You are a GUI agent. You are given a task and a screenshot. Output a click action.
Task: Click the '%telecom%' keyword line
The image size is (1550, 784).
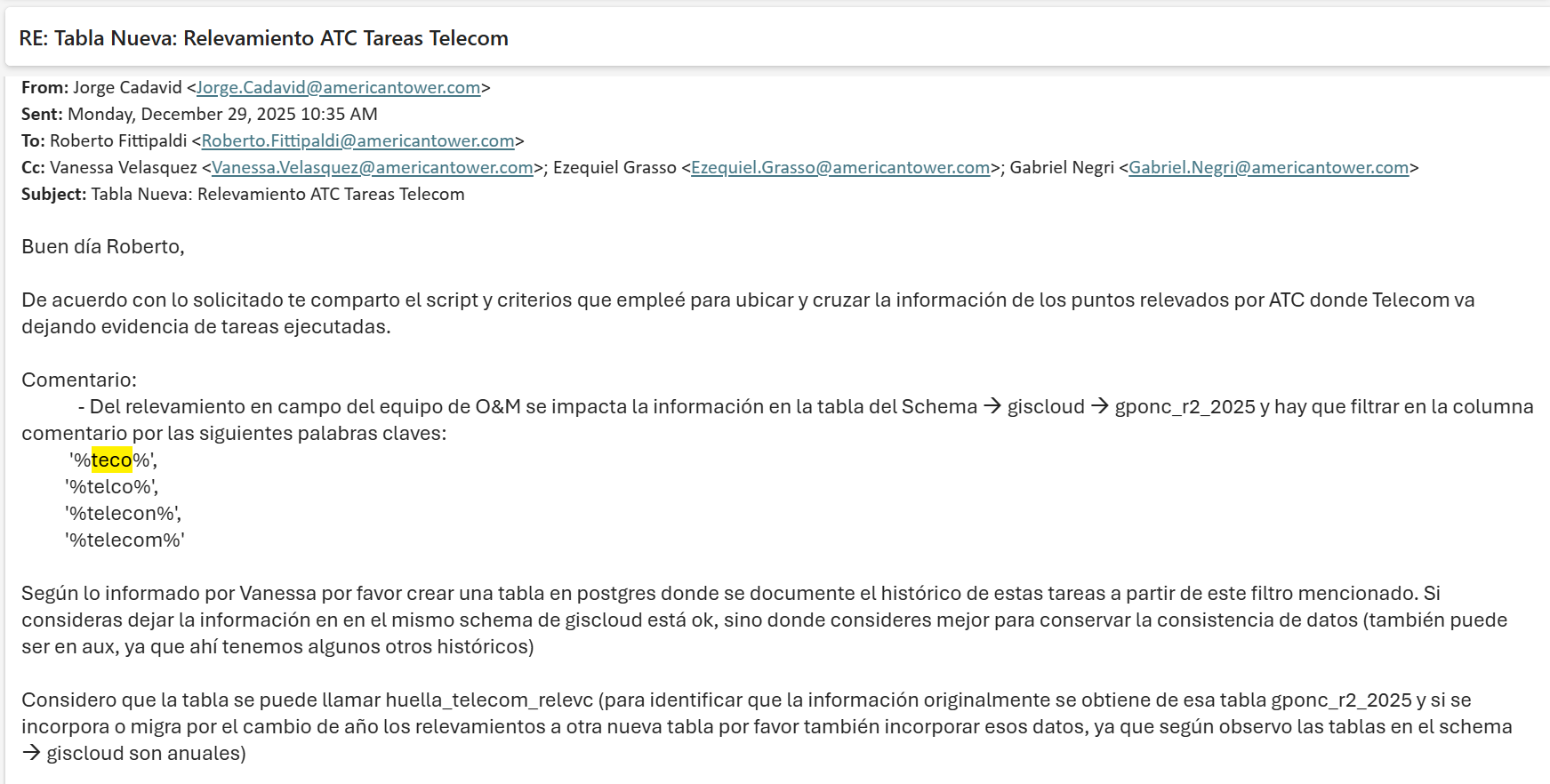click(x=124, y=540)
